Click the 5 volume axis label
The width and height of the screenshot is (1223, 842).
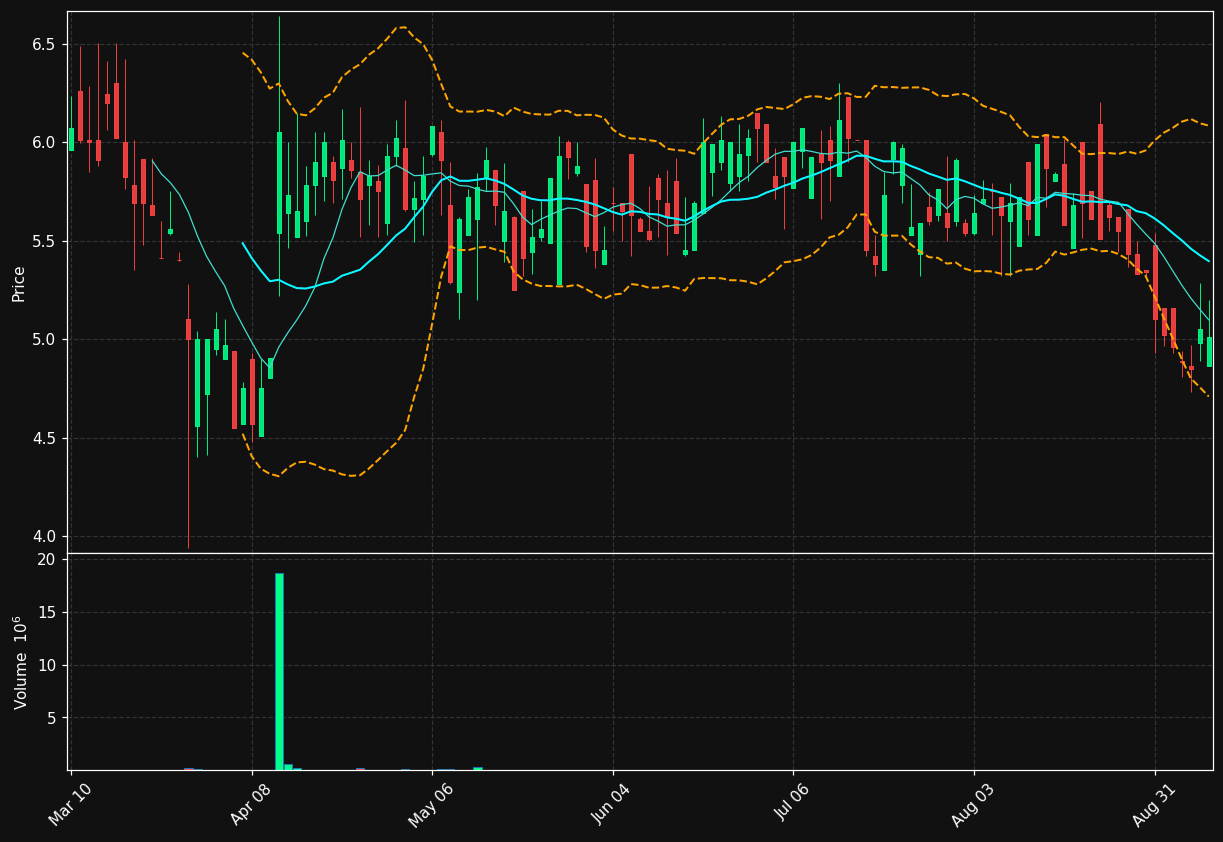click(x=52, y=718)
